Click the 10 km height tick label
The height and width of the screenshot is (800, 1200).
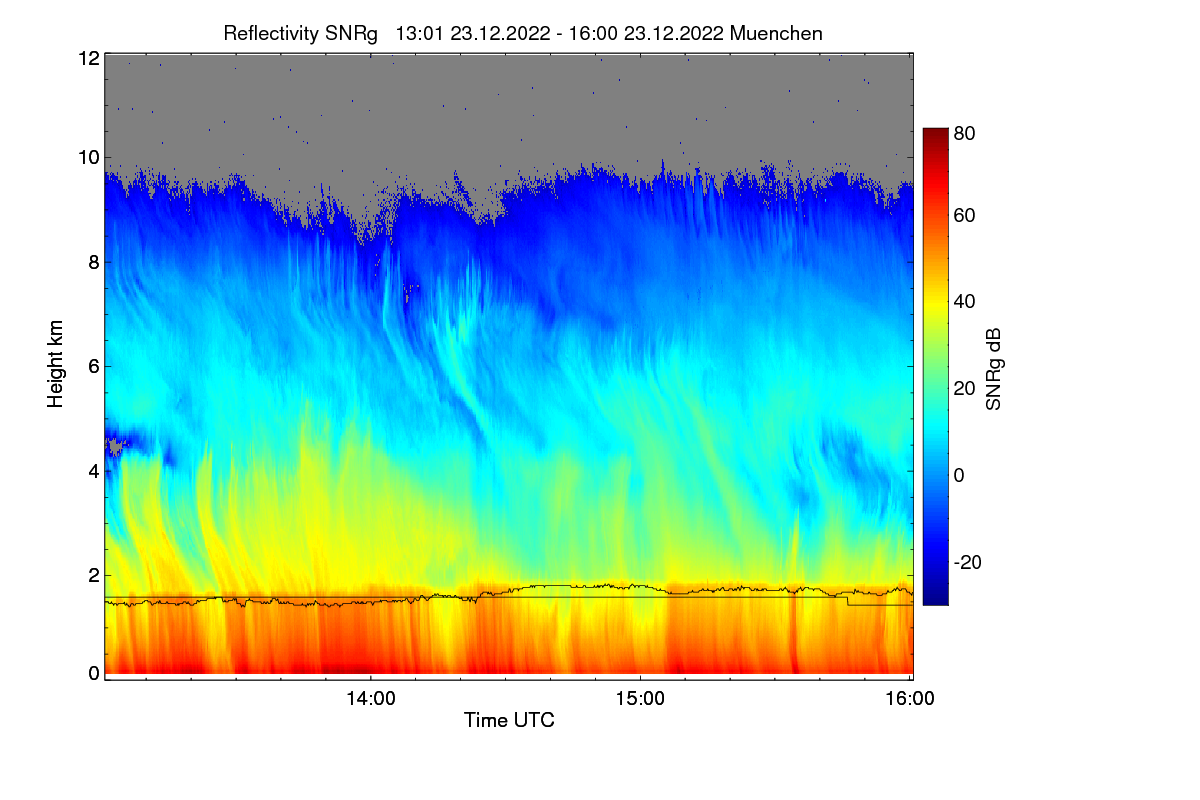pyautogui.click(x=88, y=157)
